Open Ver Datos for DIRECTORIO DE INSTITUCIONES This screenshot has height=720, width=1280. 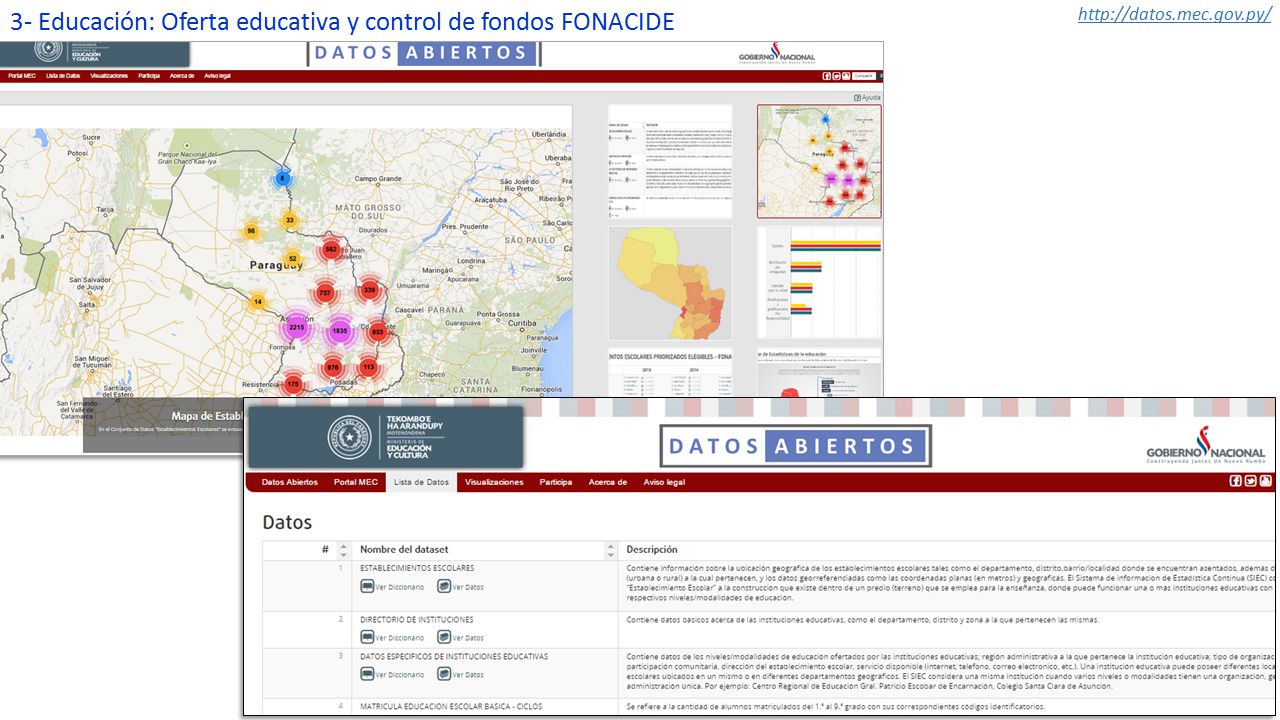460,637
